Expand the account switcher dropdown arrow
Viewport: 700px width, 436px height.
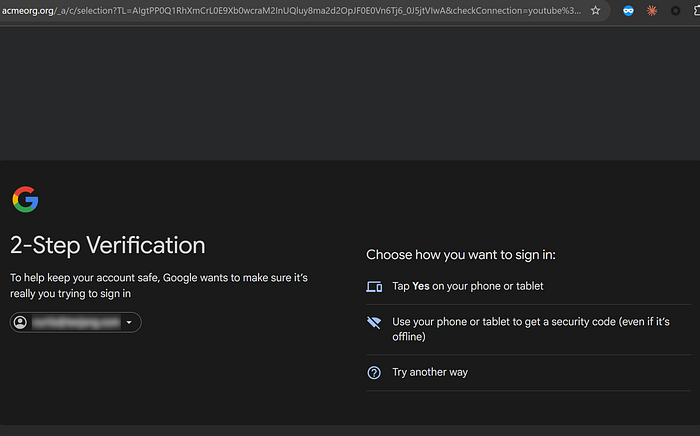click(129, 322)
